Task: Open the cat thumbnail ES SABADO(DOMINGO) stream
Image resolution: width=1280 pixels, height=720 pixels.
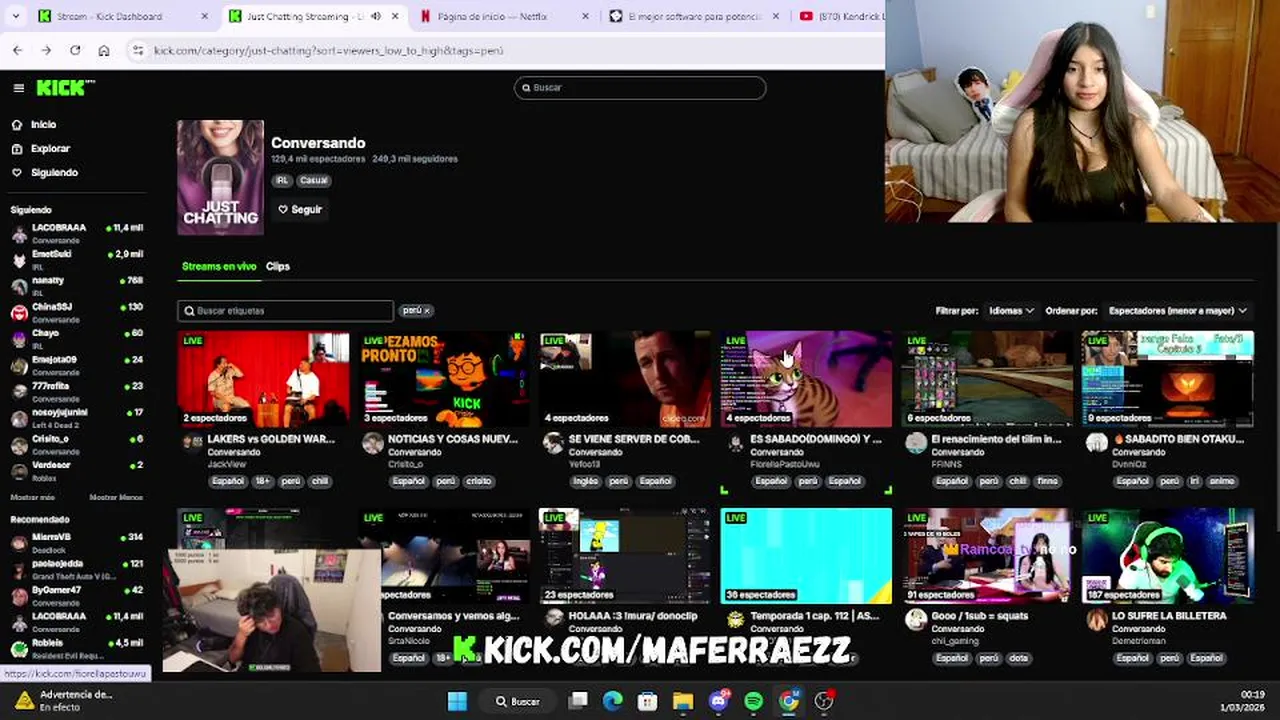Action: coord(806,379)
